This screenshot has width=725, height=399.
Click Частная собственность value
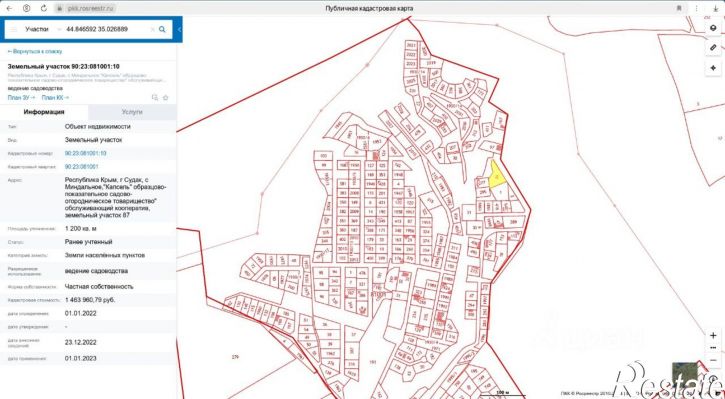pyautogui.click(x=99, y=287)
